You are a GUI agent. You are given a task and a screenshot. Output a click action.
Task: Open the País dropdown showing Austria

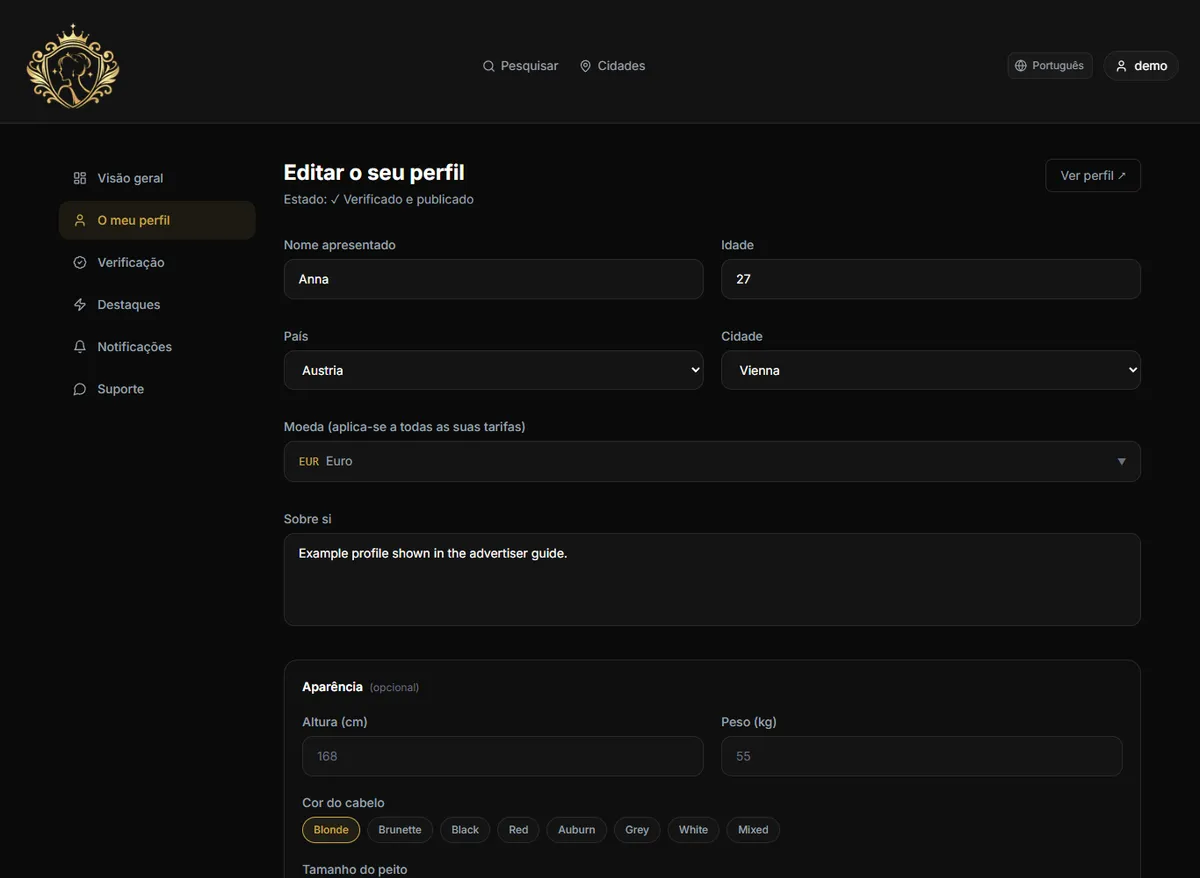(x=494, y=370)
